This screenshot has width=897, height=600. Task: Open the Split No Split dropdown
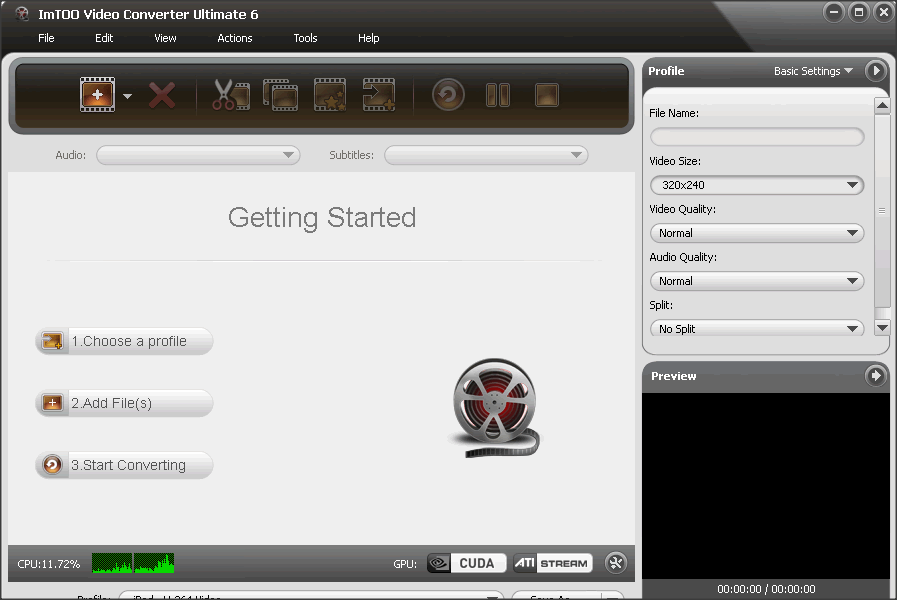pos(757,328)
